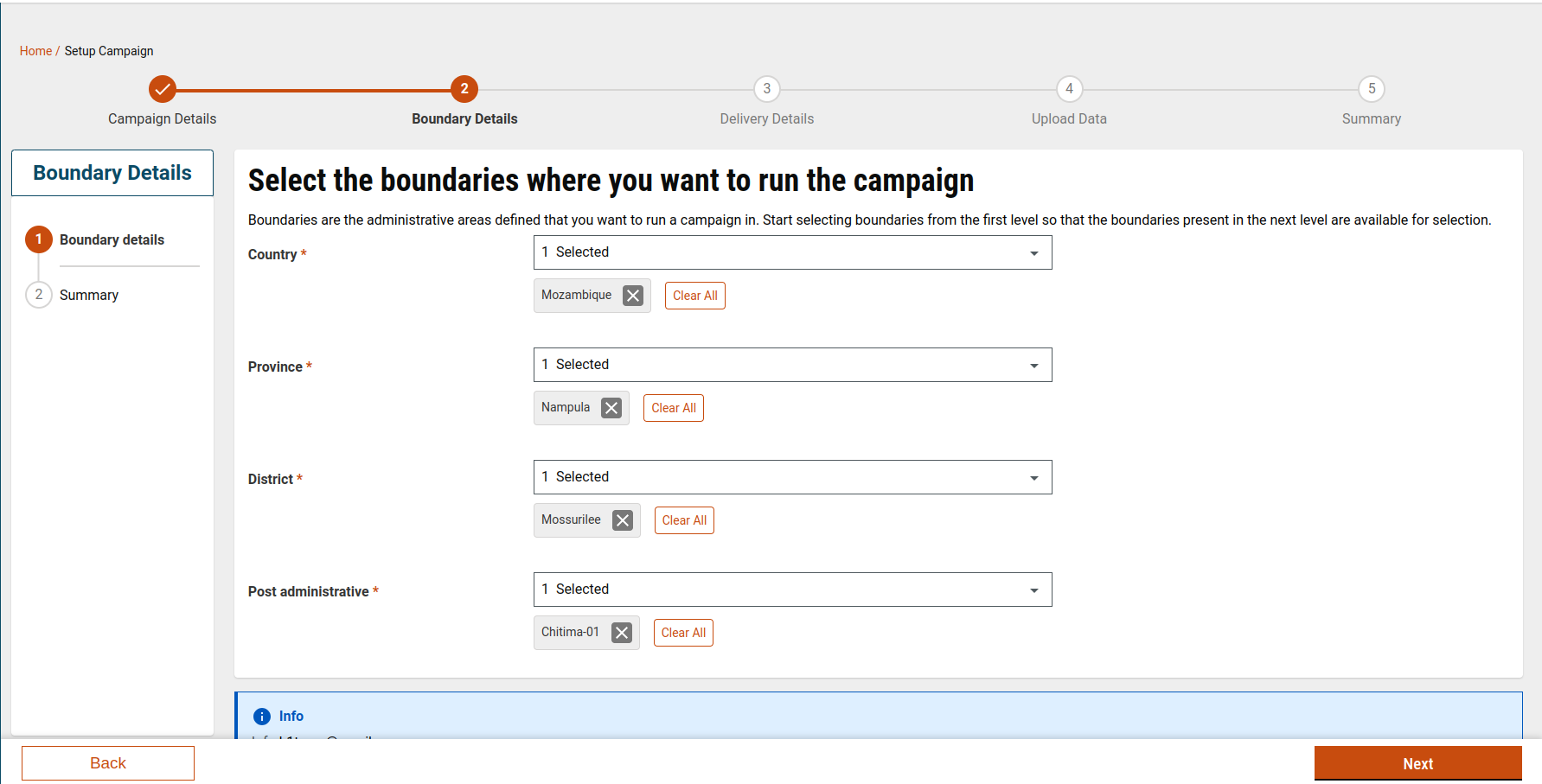
Task: Select Summary in the left sidebar
Action: (88, 295)
